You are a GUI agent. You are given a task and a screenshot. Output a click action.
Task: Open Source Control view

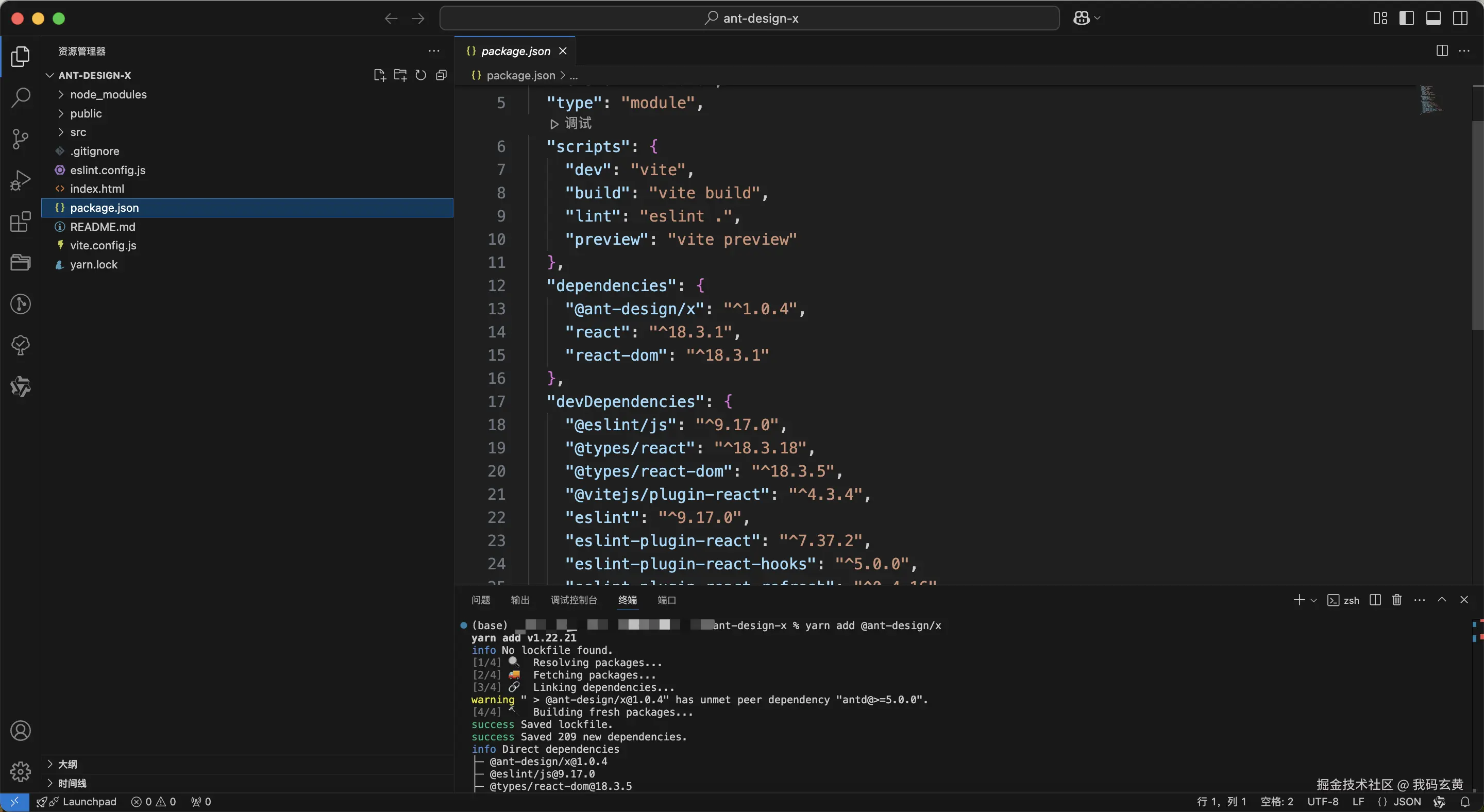click(21, 139)
